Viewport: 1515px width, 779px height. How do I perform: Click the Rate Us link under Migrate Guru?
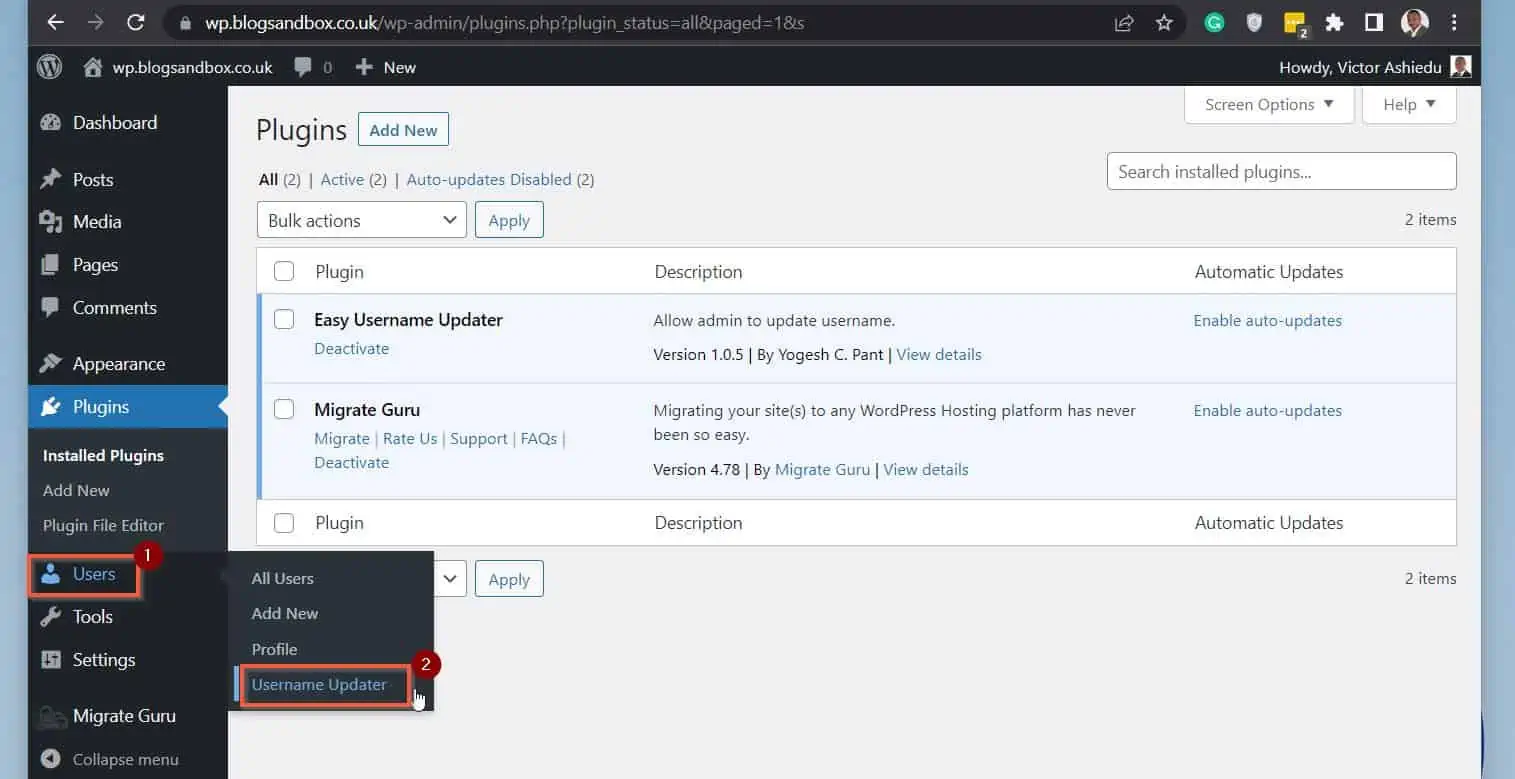410,439
